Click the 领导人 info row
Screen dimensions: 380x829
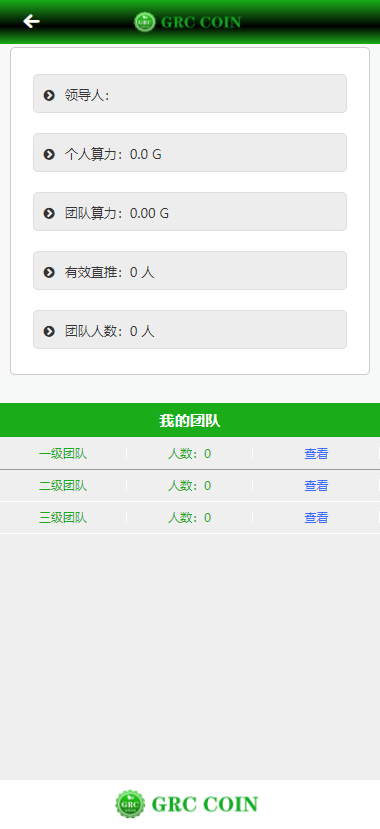(190, 94)
